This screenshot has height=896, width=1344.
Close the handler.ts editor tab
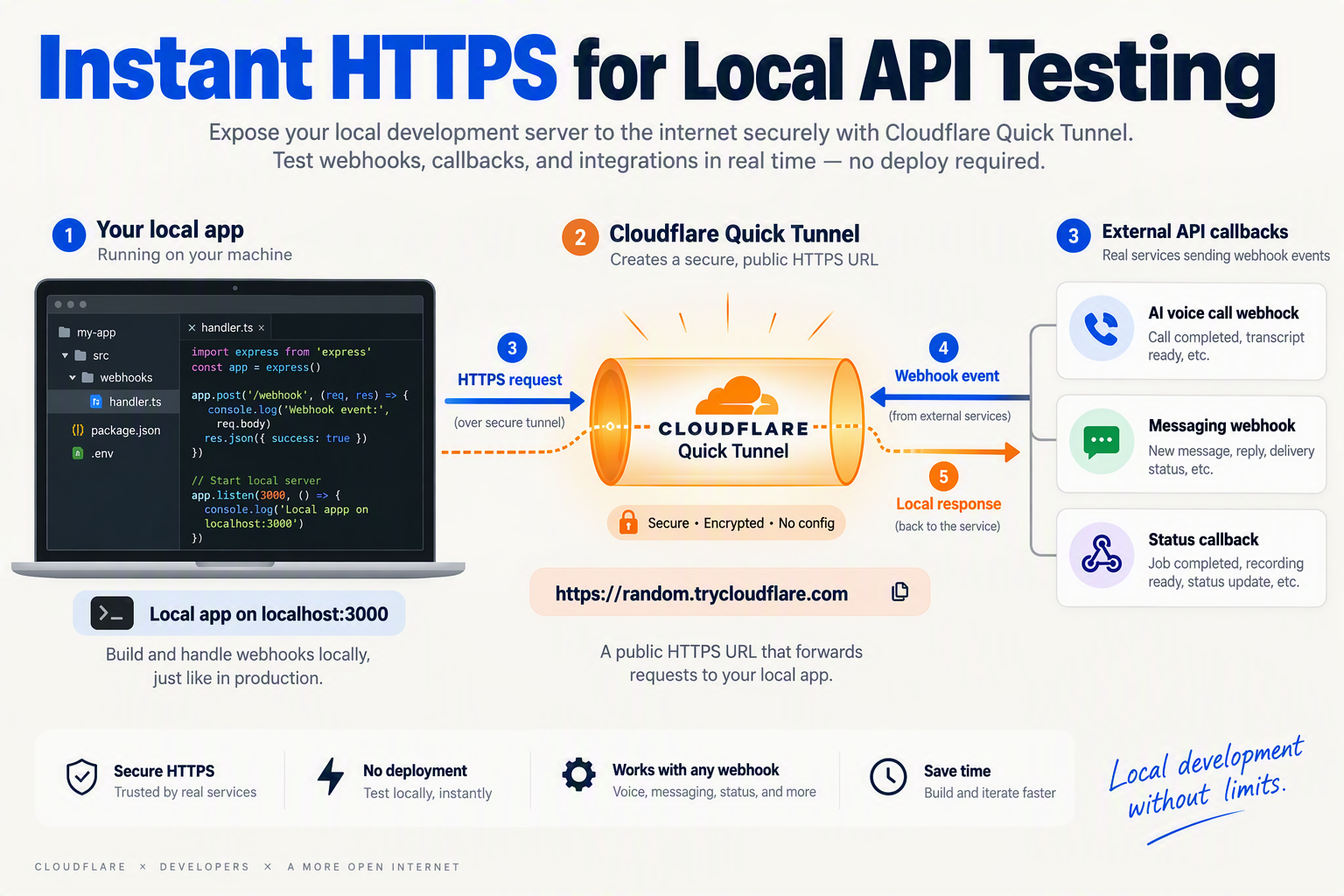tap(261, 328)
